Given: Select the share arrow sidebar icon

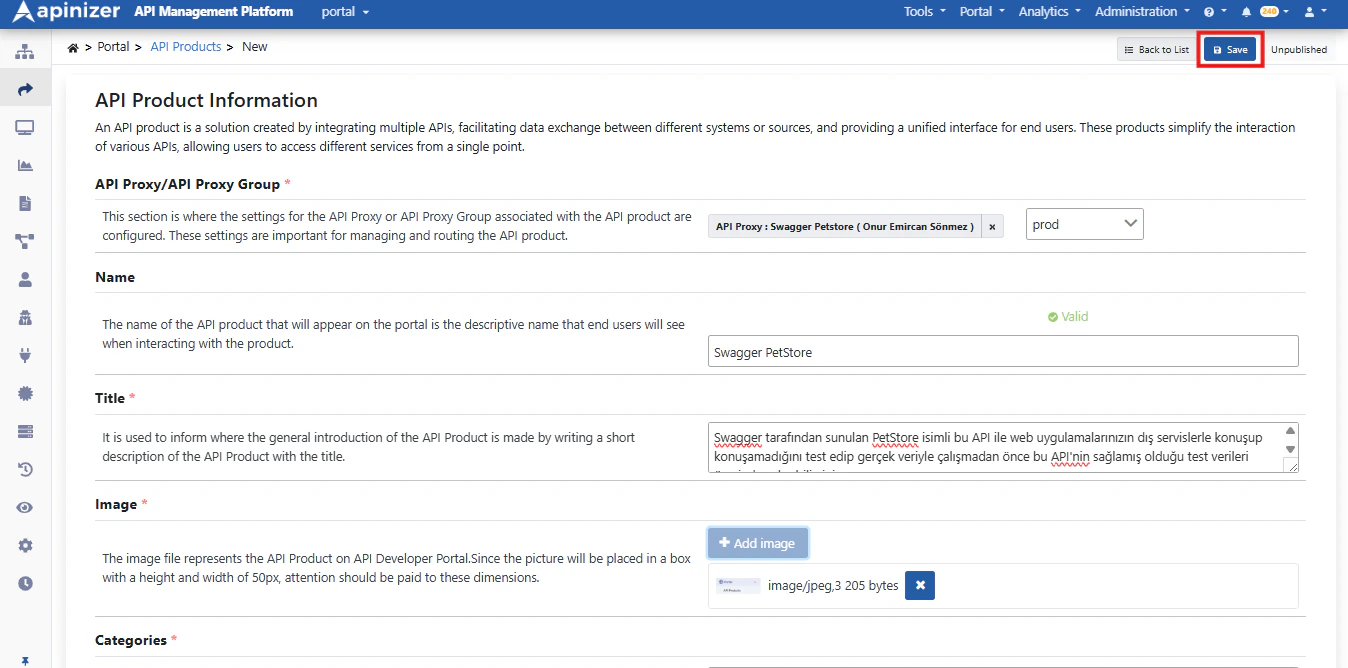Looking at the screenshot, I should 25,89.
